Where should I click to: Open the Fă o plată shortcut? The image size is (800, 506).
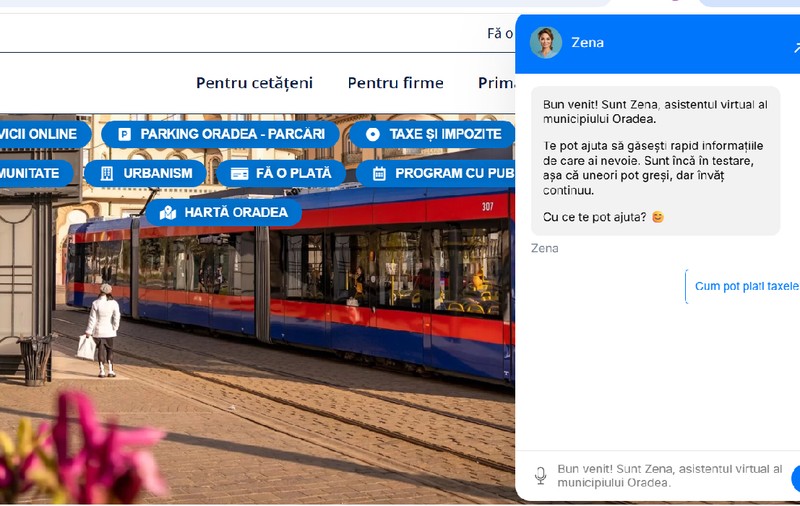tap(281, 173)
